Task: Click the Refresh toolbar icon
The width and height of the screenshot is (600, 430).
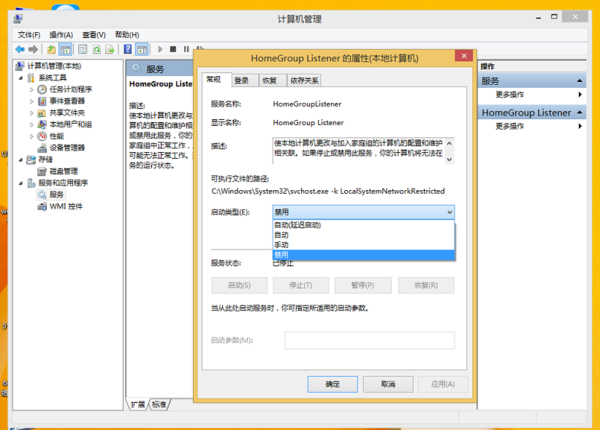Action: pyautogui.click(x=96, y=49)
